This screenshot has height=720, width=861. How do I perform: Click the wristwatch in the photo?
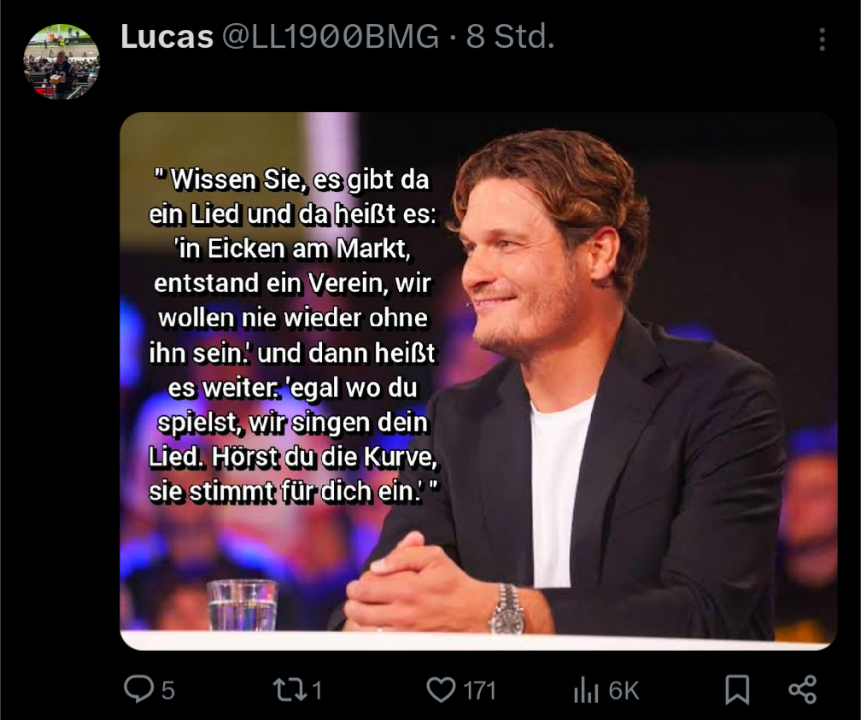(x=507, y=608)
